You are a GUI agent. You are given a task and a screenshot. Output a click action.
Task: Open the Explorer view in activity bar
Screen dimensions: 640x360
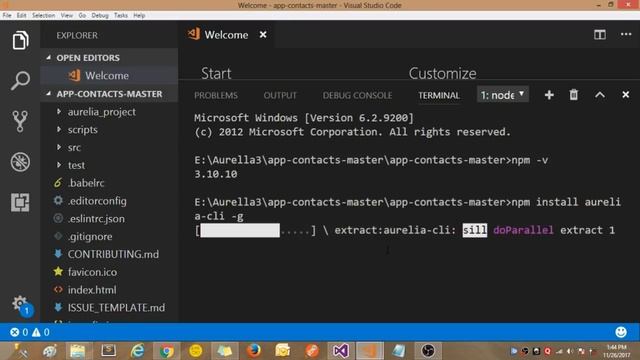tap(20, 40)
